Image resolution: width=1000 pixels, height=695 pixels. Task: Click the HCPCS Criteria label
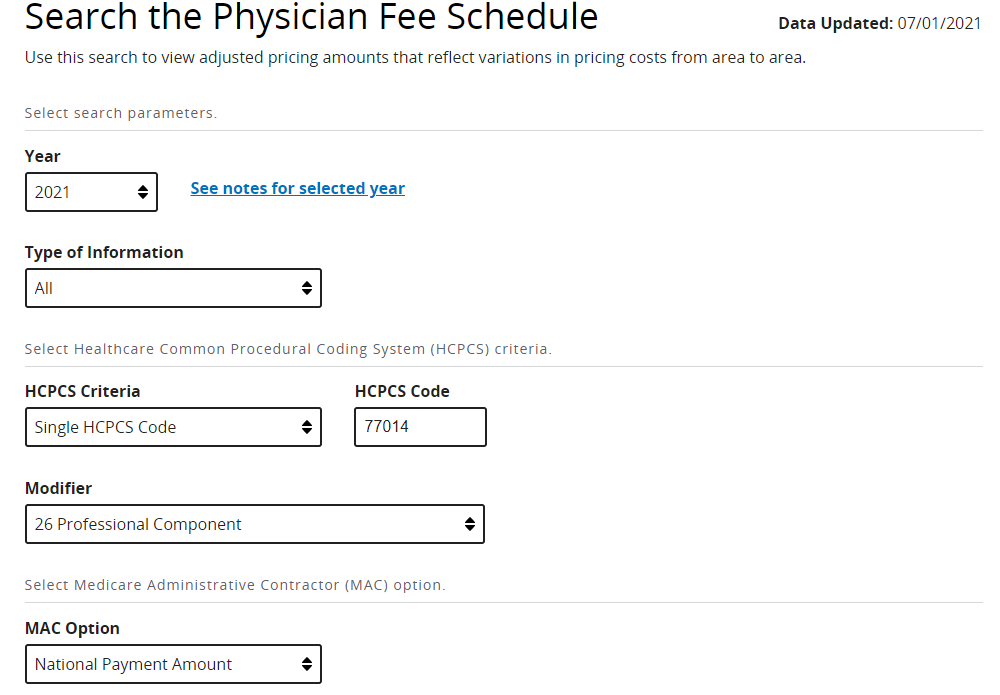pyautogui.click(x=83, y=391)
